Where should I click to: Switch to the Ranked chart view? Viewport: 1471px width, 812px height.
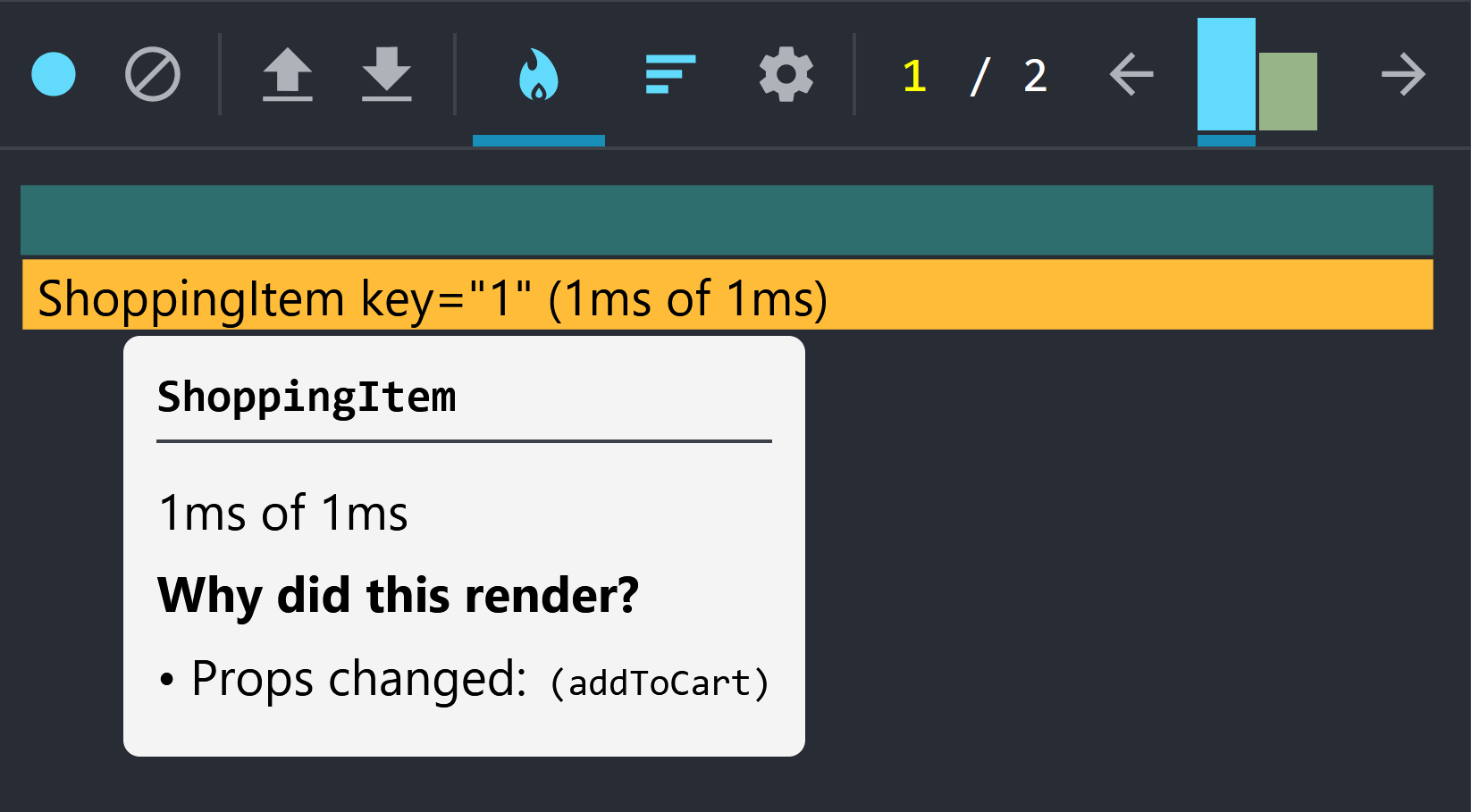point(669,75)
